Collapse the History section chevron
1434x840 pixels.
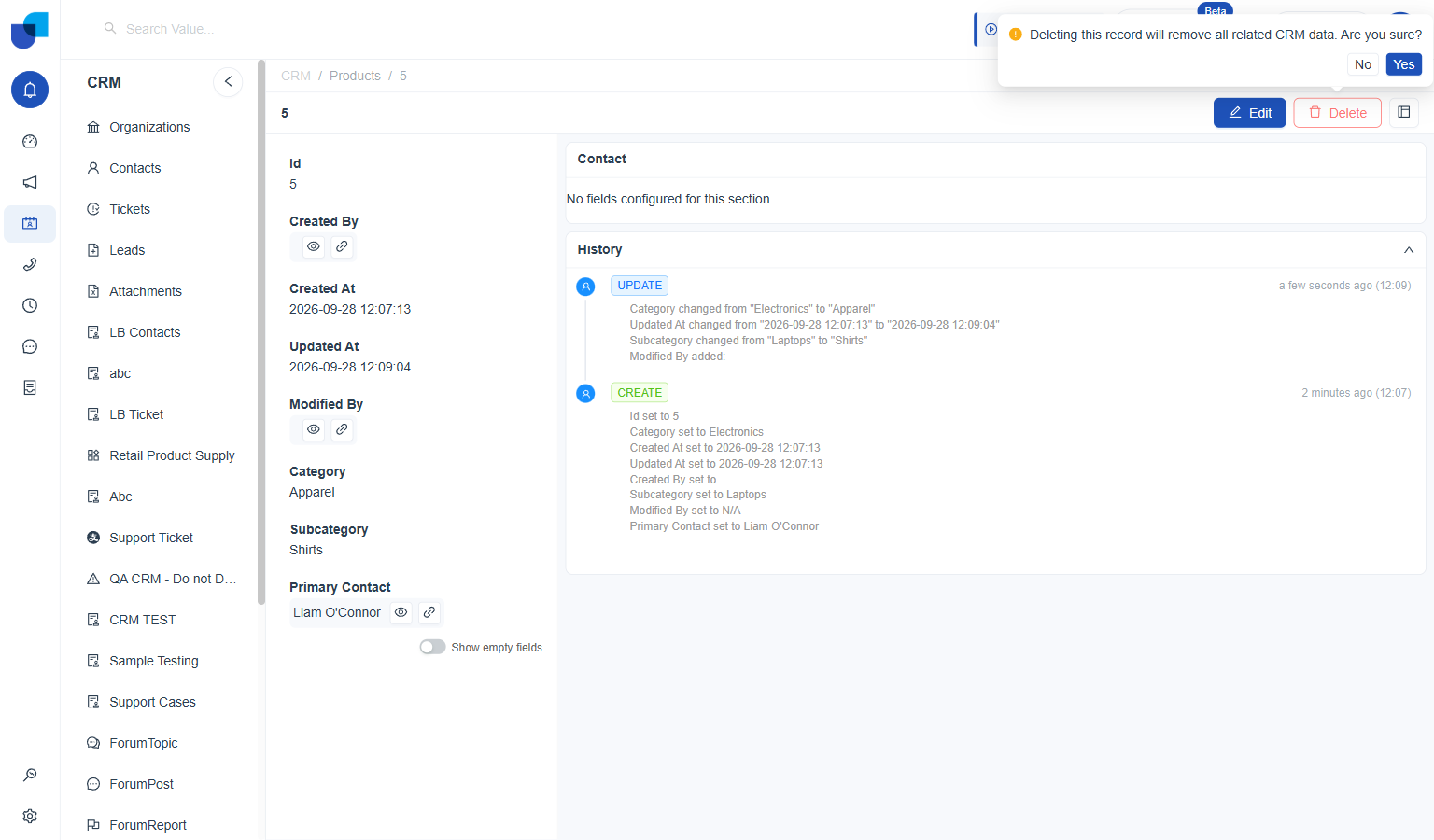click(1409, 250)
